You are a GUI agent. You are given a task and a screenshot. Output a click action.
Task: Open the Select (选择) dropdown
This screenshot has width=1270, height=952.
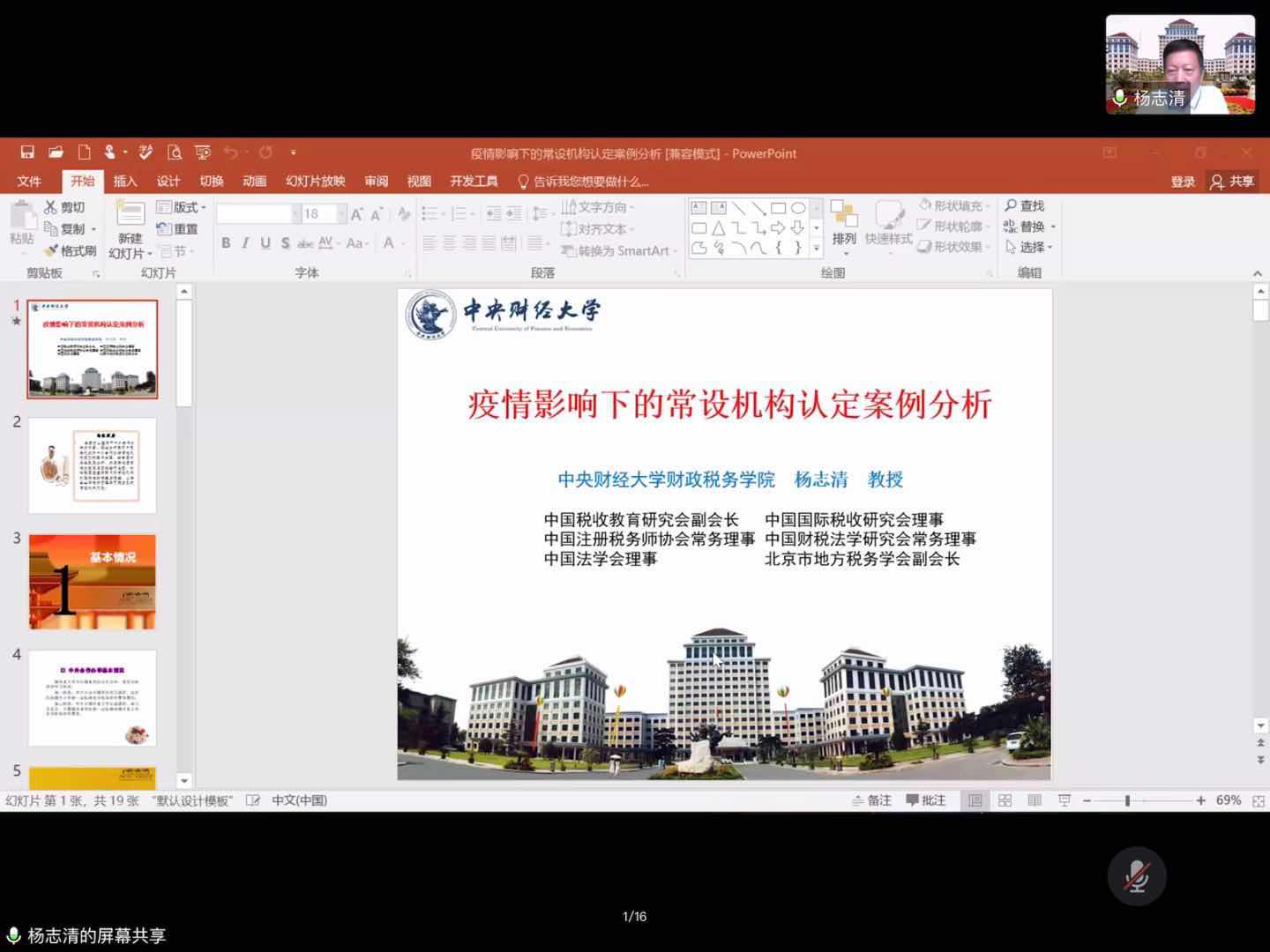click(x=1030, y=248)
